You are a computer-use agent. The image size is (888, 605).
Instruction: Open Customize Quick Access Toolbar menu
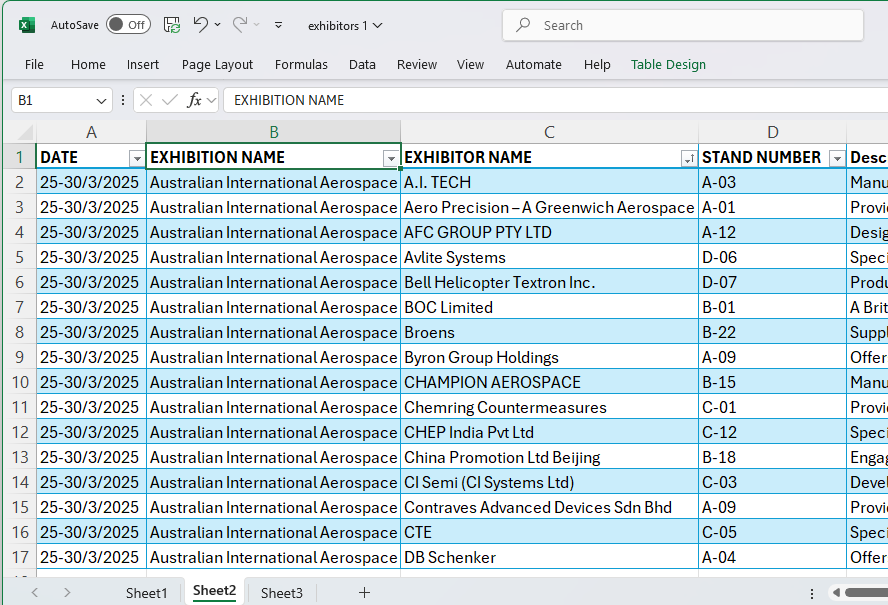pos(278,25)
